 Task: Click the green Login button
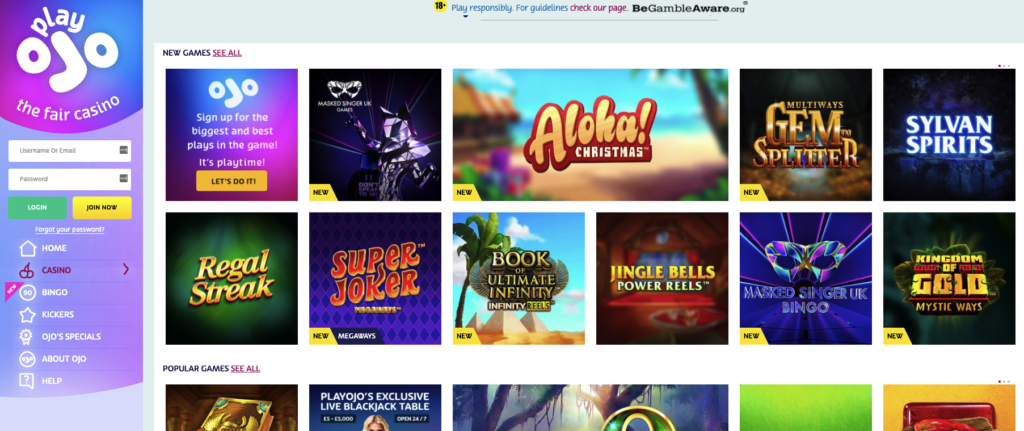click(x=37, y=208)
